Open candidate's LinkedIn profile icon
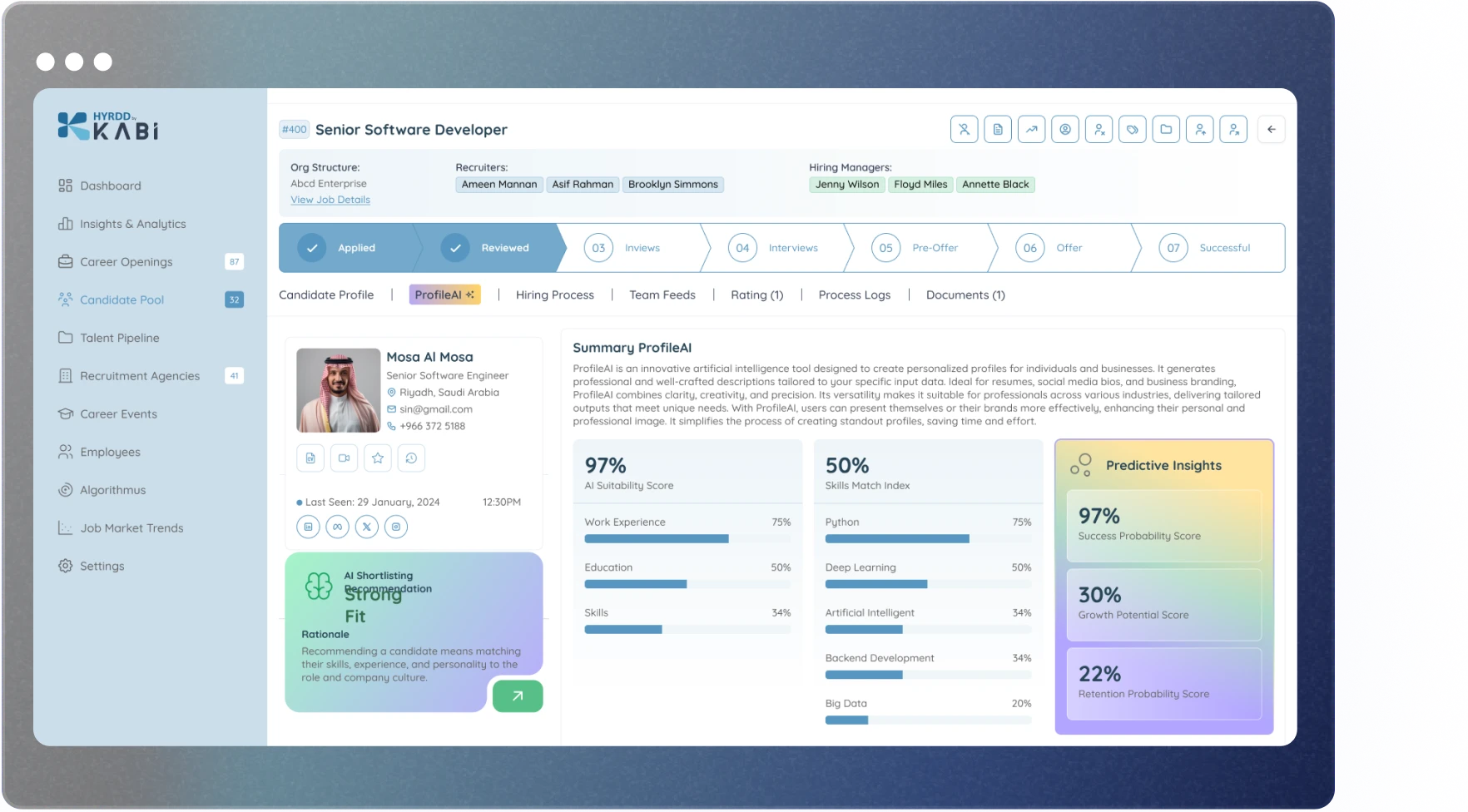The width and height of the screenshot is (1468, 812). pos(308,527)
